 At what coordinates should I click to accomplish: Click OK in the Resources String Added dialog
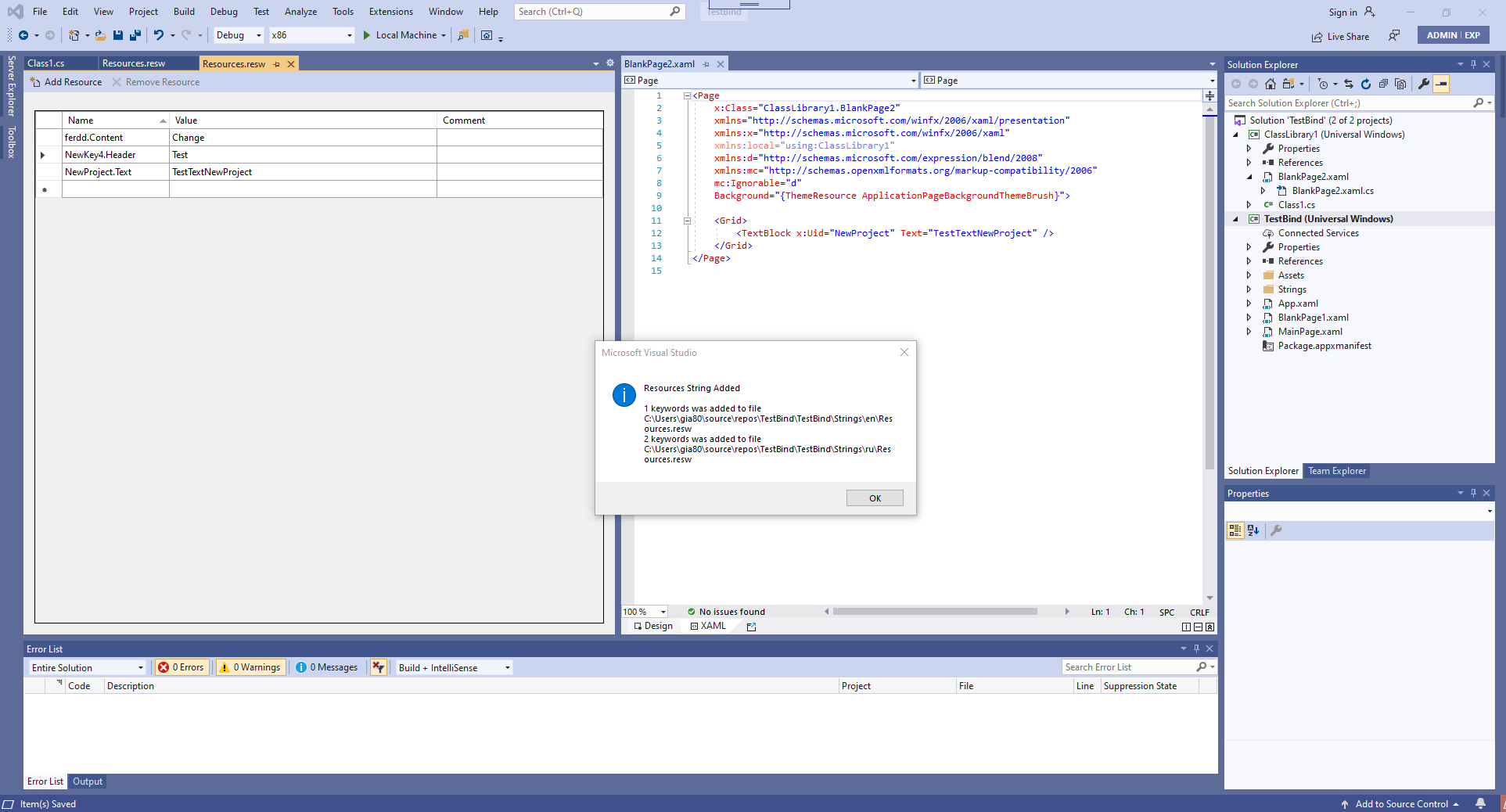point(875,498)
